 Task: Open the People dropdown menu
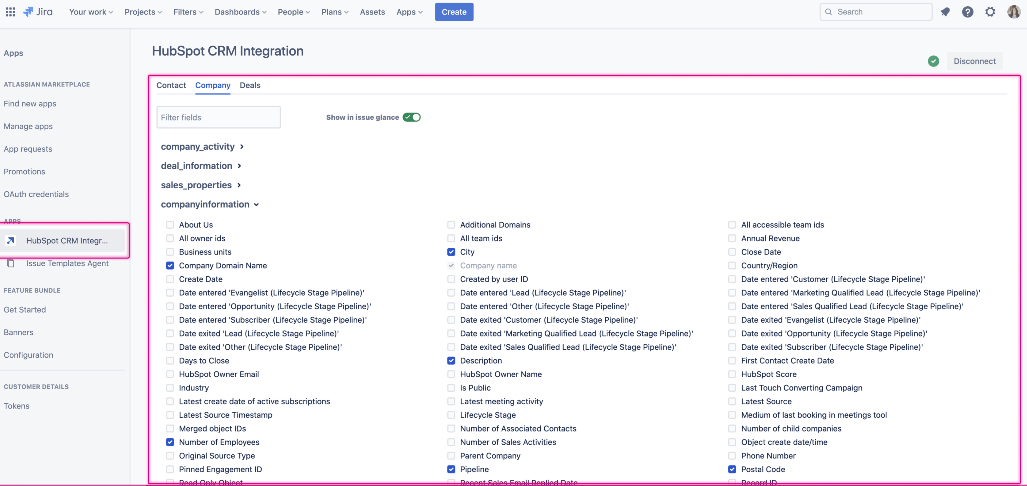[295, 12]
